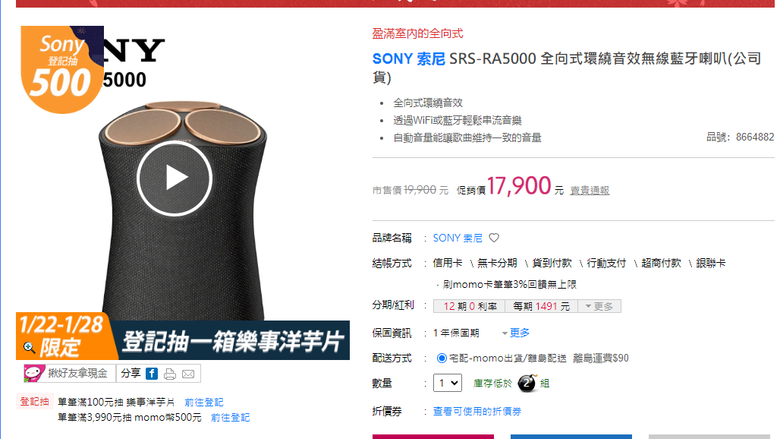The image size is (780, 439).
Task: Click the email share envelope icon
Action: pyautogui.click(x=188, y=374)
